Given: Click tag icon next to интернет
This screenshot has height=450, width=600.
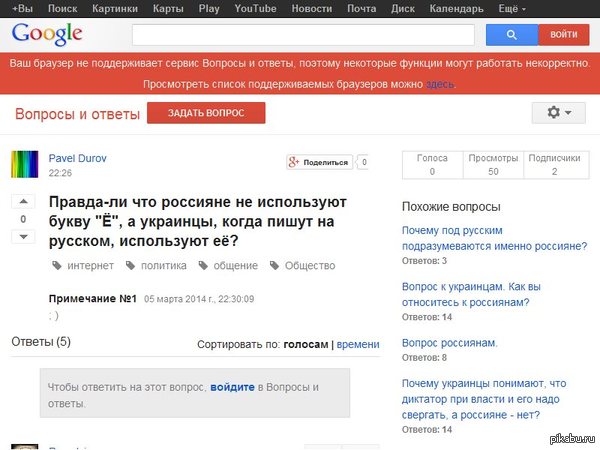Looking at the screenshot, I should [x=57, y=266].
